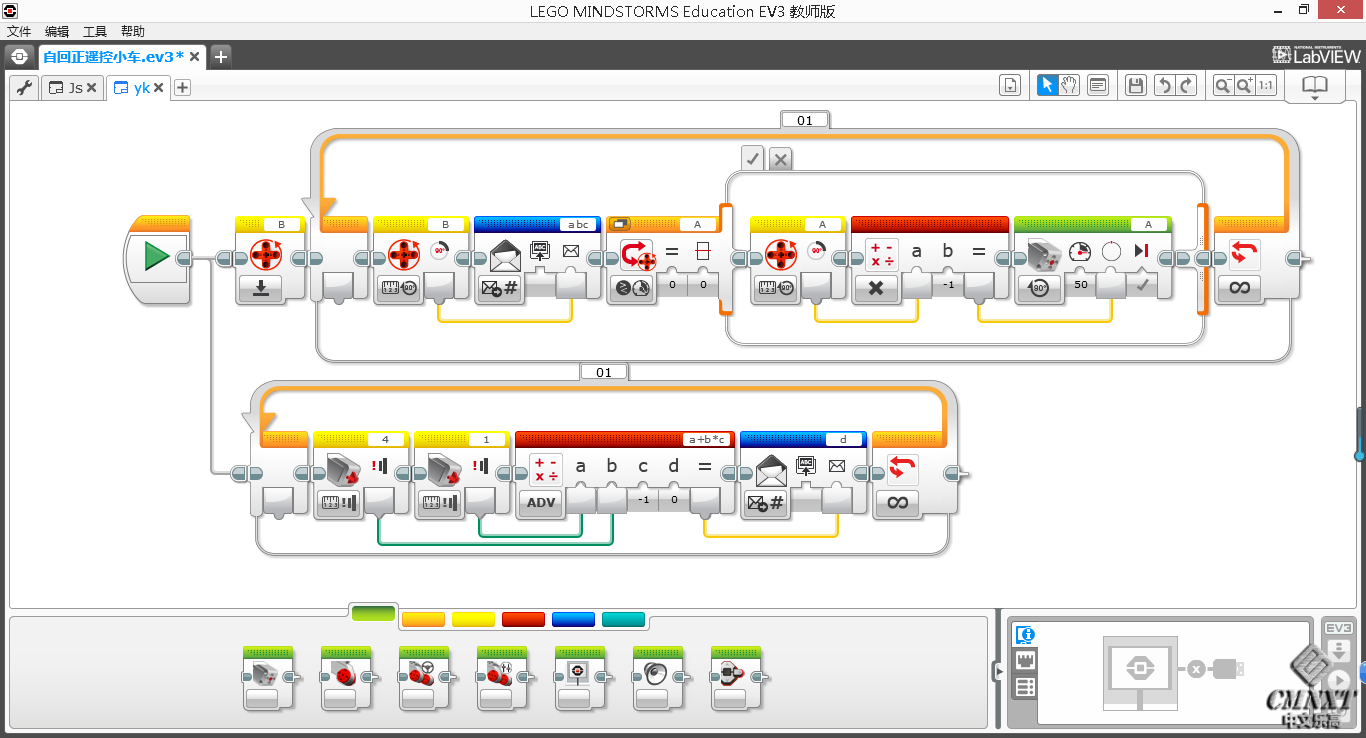
Task: Select the Comment tool
Action: pos(1098,86)
